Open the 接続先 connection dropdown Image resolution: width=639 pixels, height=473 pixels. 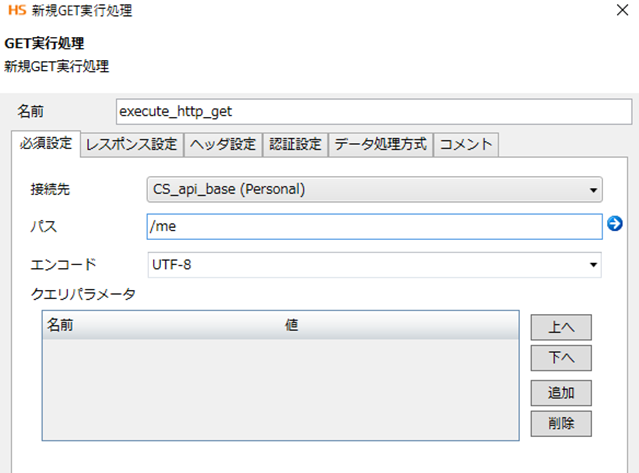(x=374, y=189)
